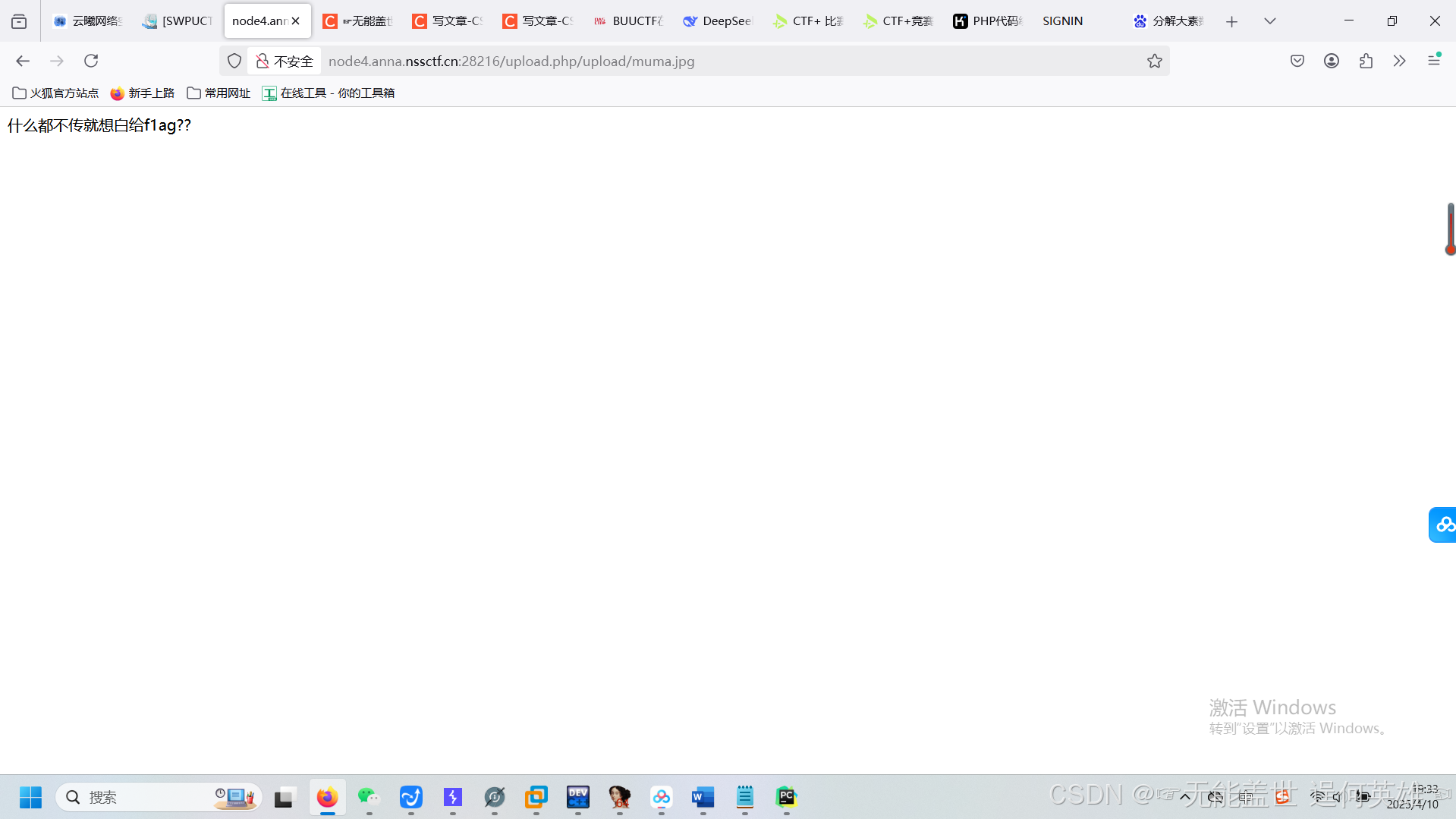Image resolution: width=1456 pixels, height=819 pixels.
Task: Bookmark this page with the star icon
Action: 1155,61
